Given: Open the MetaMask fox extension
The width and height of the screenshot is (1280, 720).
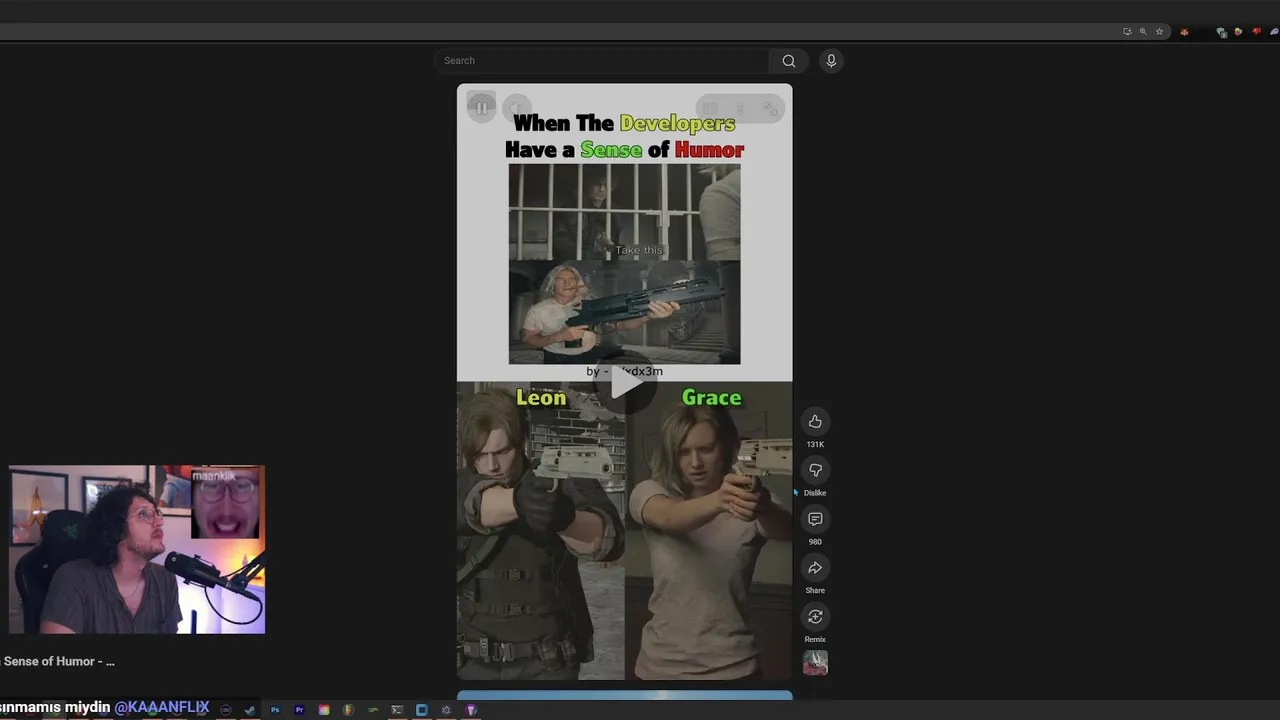Looking at the screenshot, I should click(1184, 32).
